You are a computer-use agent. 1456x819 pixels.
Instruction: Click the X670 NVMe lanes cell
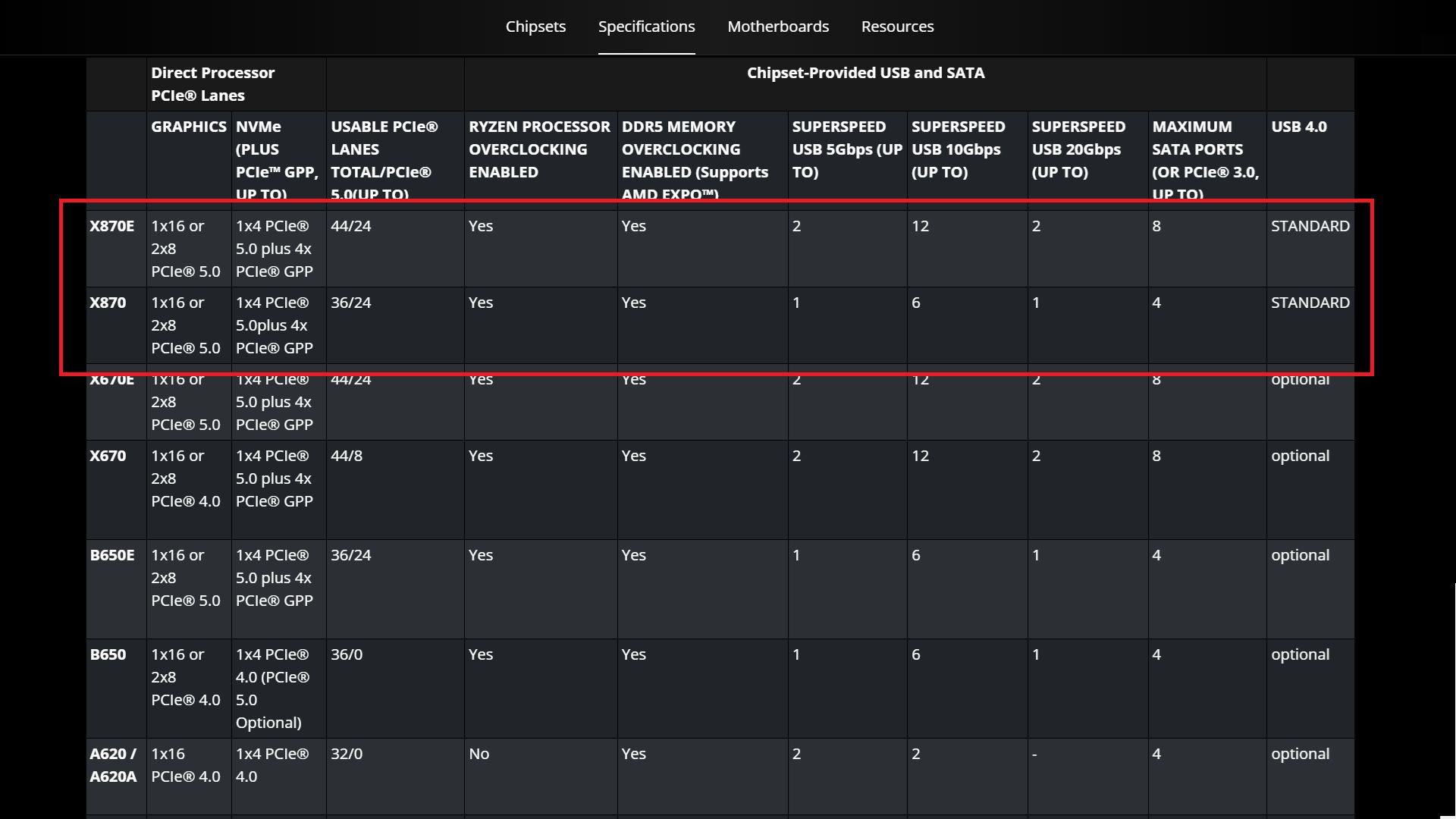pyautogui.click(x=274, y=479)
